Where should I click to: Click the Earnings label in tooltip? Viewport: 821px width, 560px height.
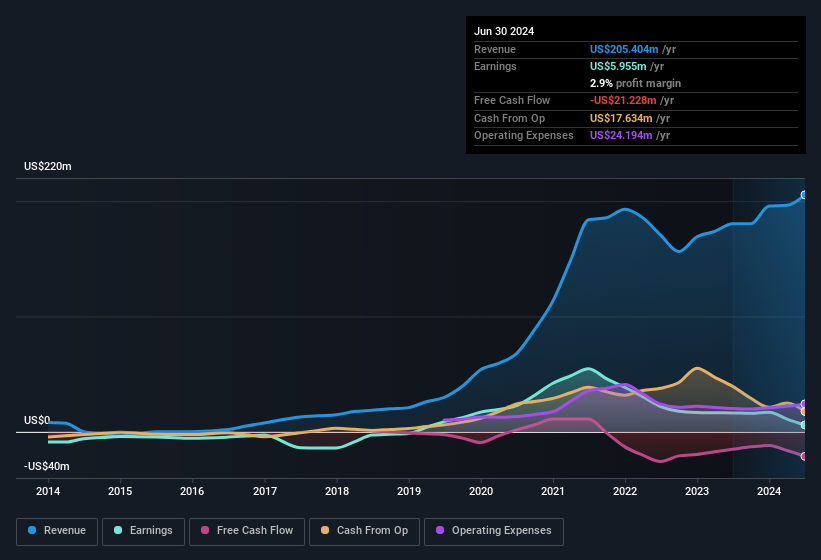click(495, 66)
